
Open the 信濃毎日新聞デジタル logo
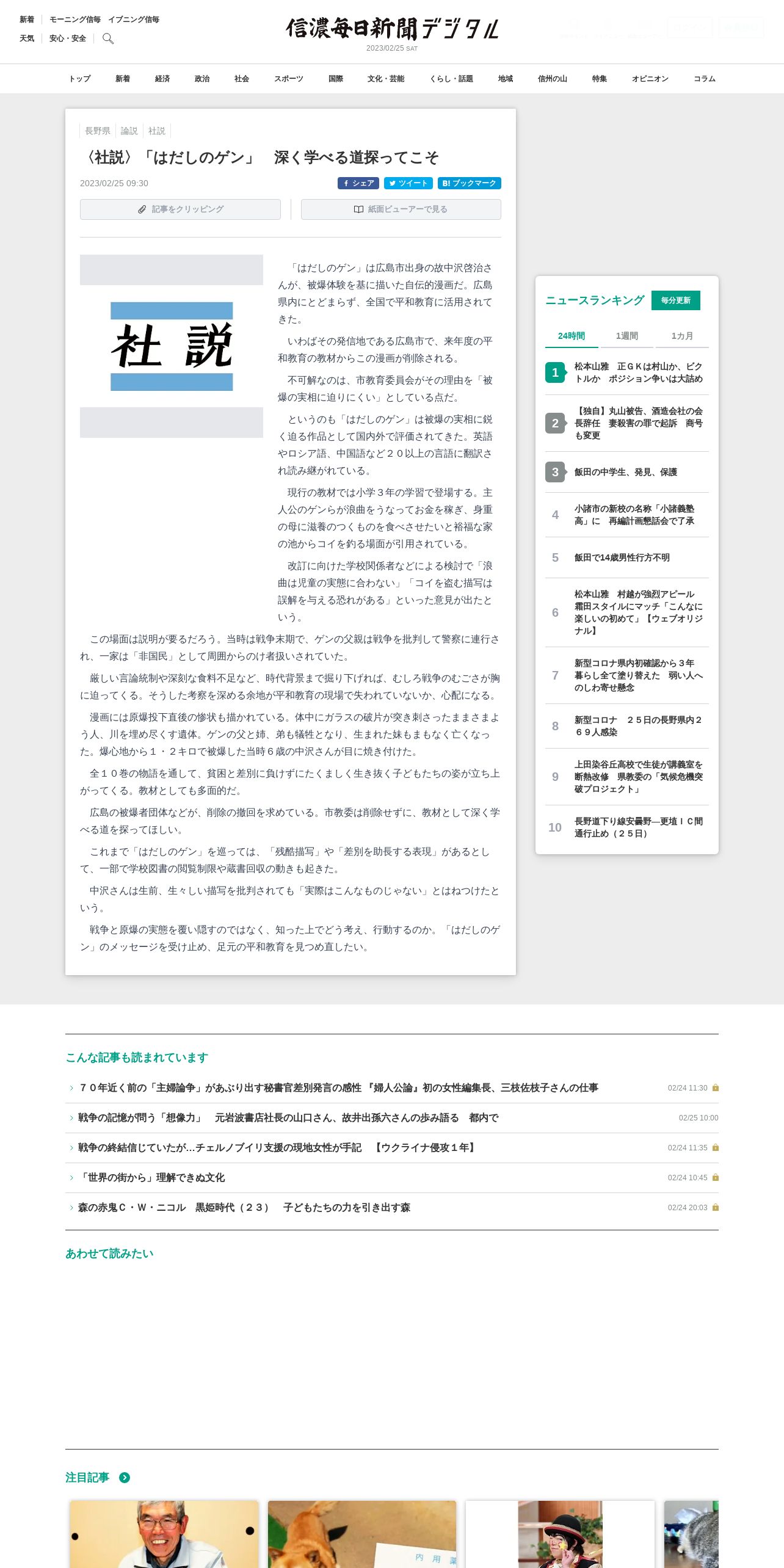point(392,29)
